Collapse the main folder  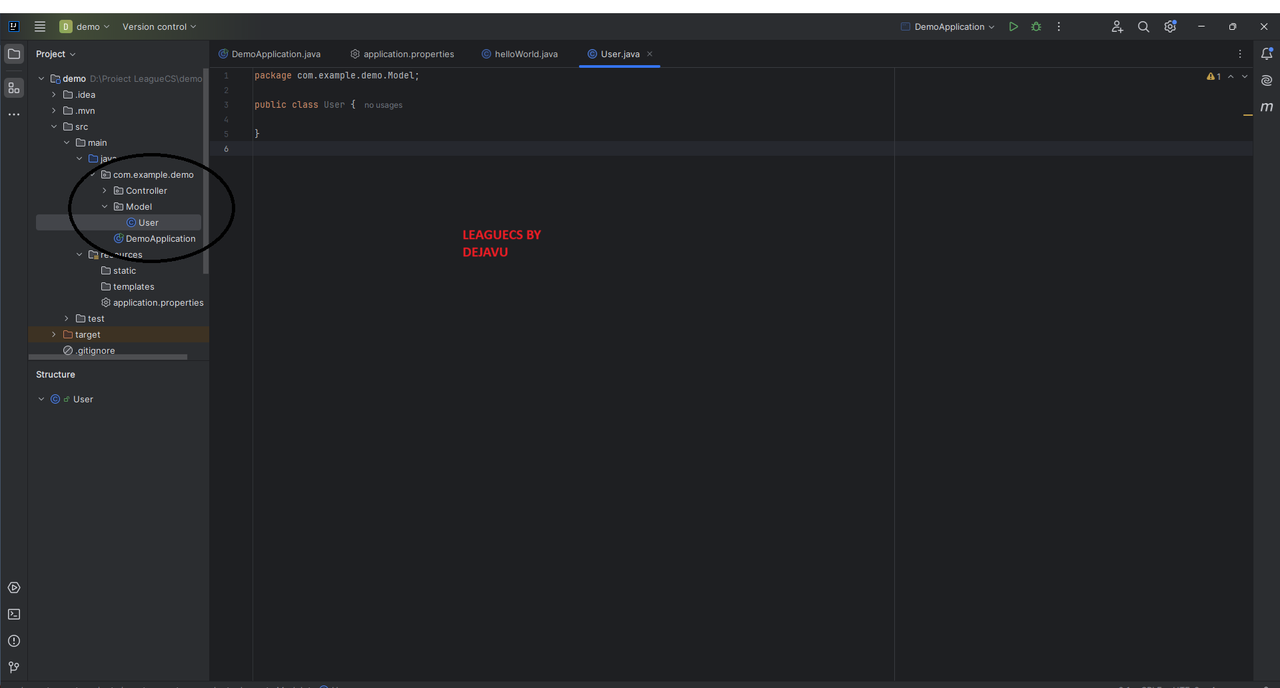tap(67, 143)
